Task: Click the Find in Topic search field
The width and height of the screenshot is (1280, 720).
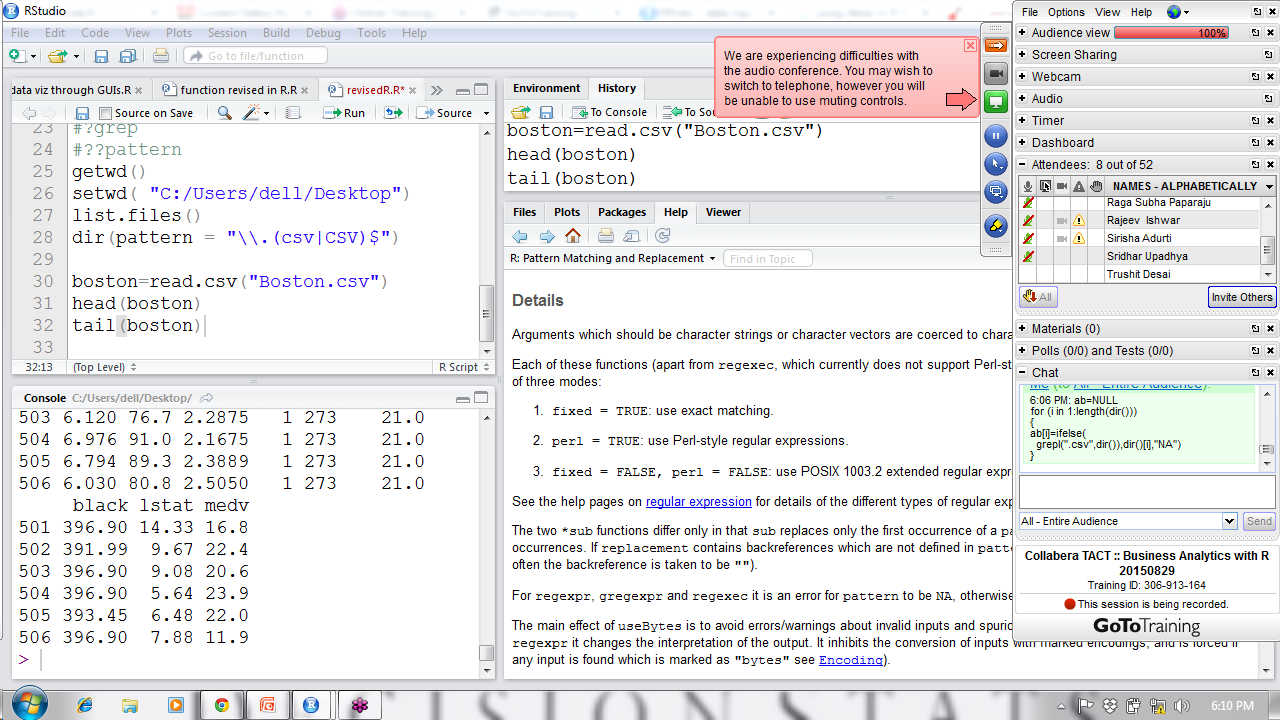Action: 767,258
